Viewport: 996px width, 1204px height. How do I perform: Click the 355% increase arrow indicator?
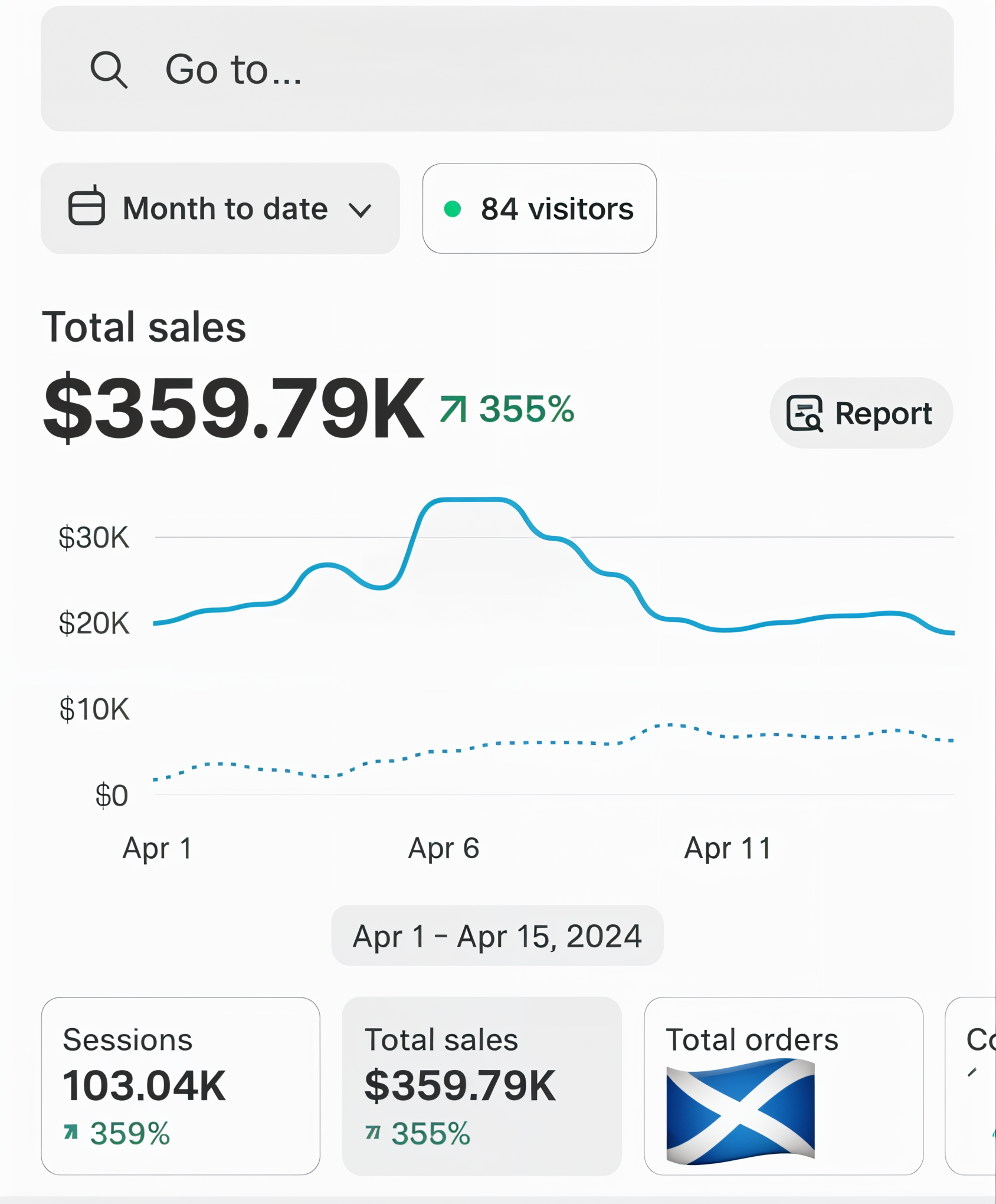[x=453, y=409]
